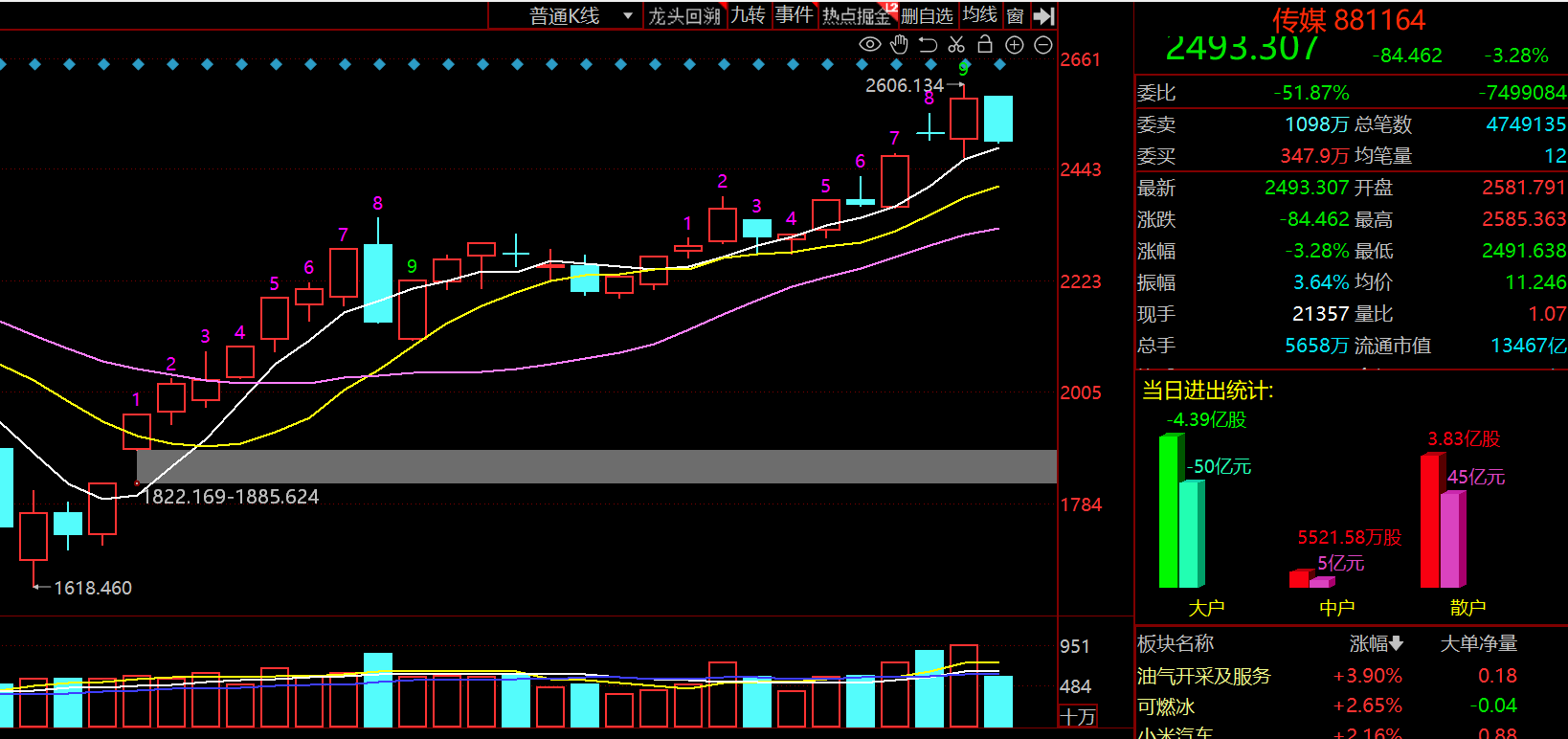The width and height of the screenshot is (1568, 739).
Task: Click the +3.90% gain value
Action: click(1368, 676)
